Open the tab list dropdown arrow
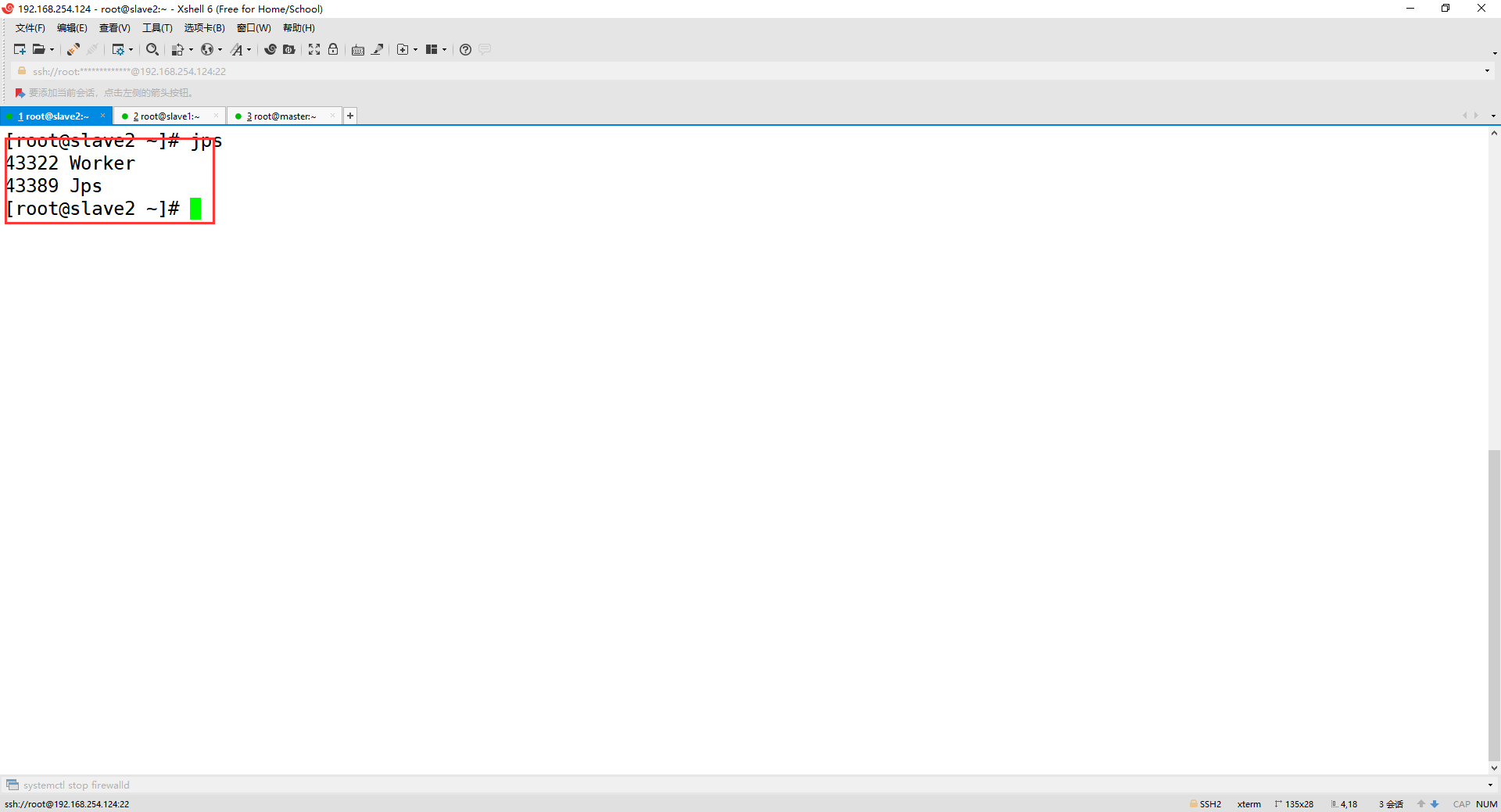 [x=1493, y=116]
